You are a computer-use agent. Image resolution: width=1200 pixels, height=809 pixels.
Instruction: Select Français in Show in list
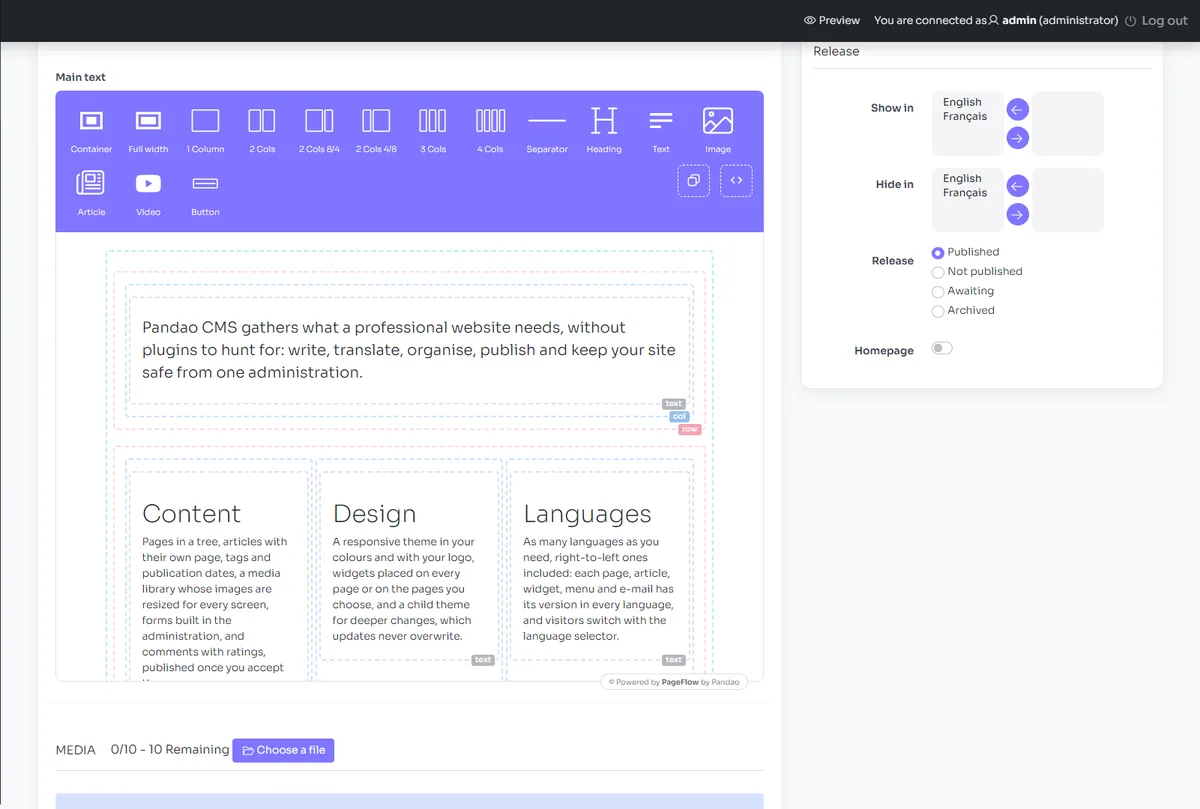pyautogui.click(x=965, y=116)
